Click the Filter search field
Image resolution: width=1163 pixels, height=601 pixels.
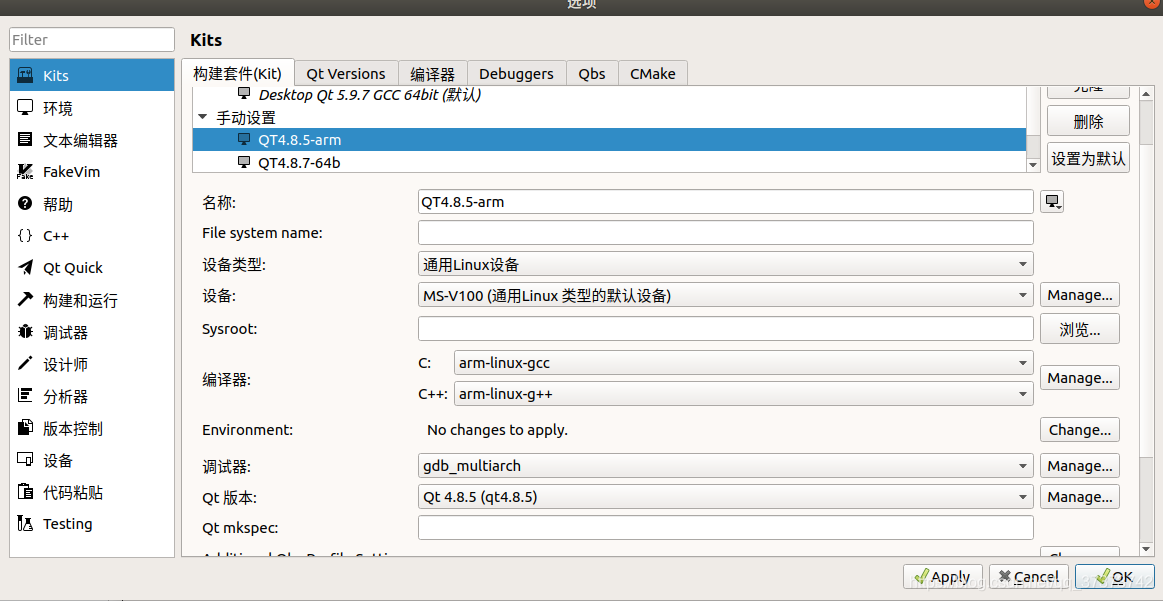click(x=92, y=39)
